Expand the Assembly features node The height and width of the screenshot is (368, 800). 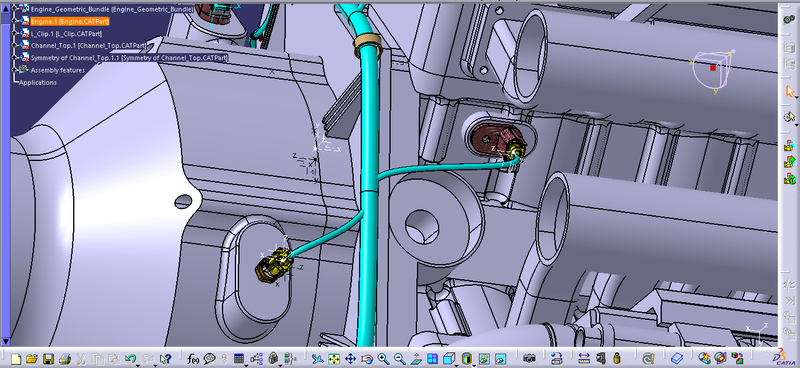[x=15, y=70]
